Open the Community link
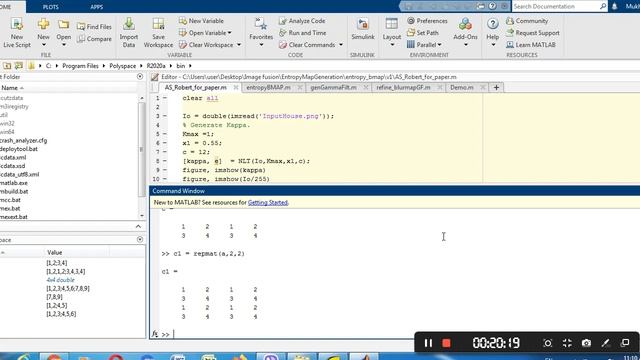This screenshot has width=640, height=360. [527, 21]
